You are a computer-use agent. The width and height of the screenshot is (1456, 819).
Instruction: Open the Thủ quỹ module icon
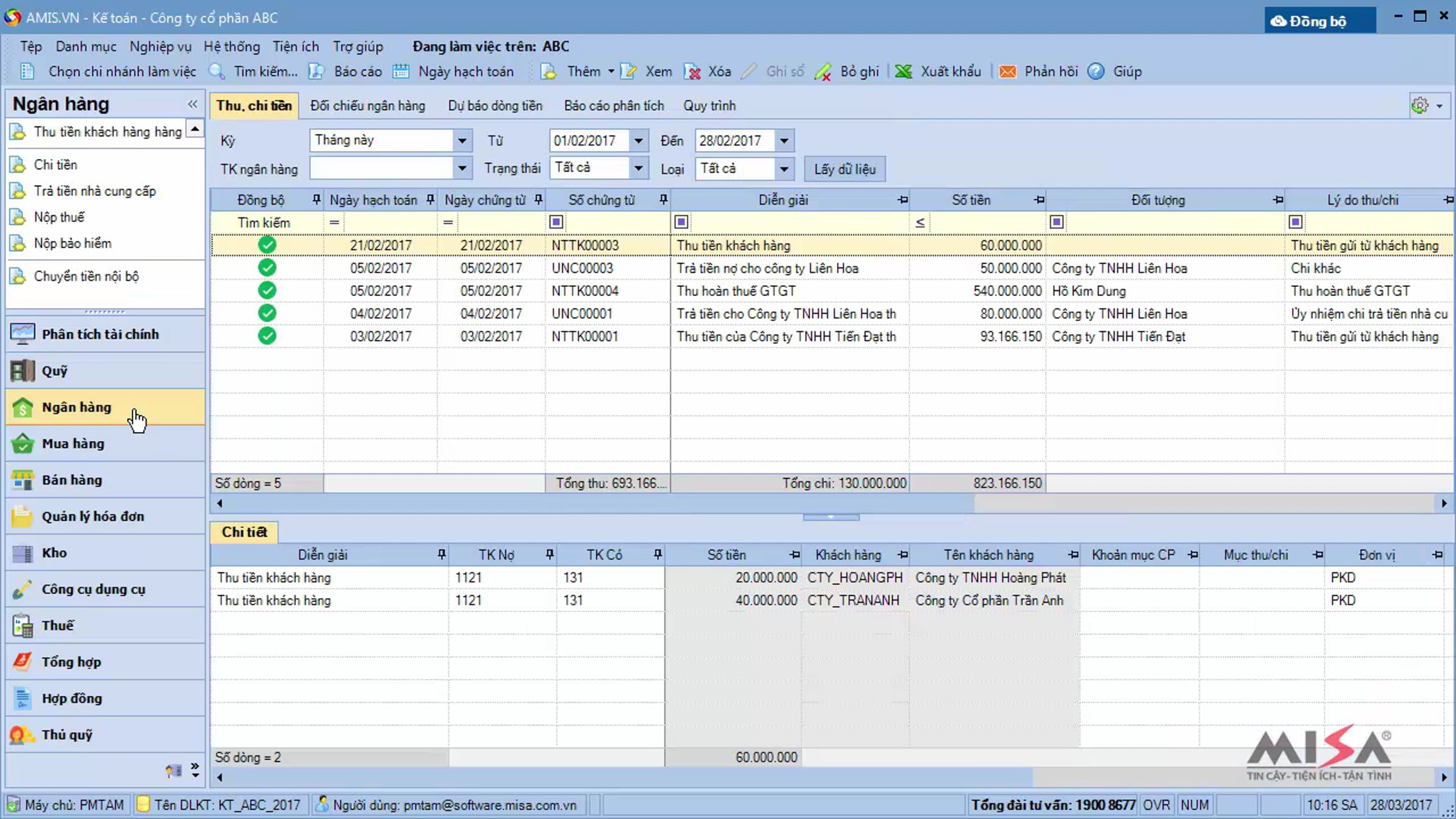(x=22, y=735)
